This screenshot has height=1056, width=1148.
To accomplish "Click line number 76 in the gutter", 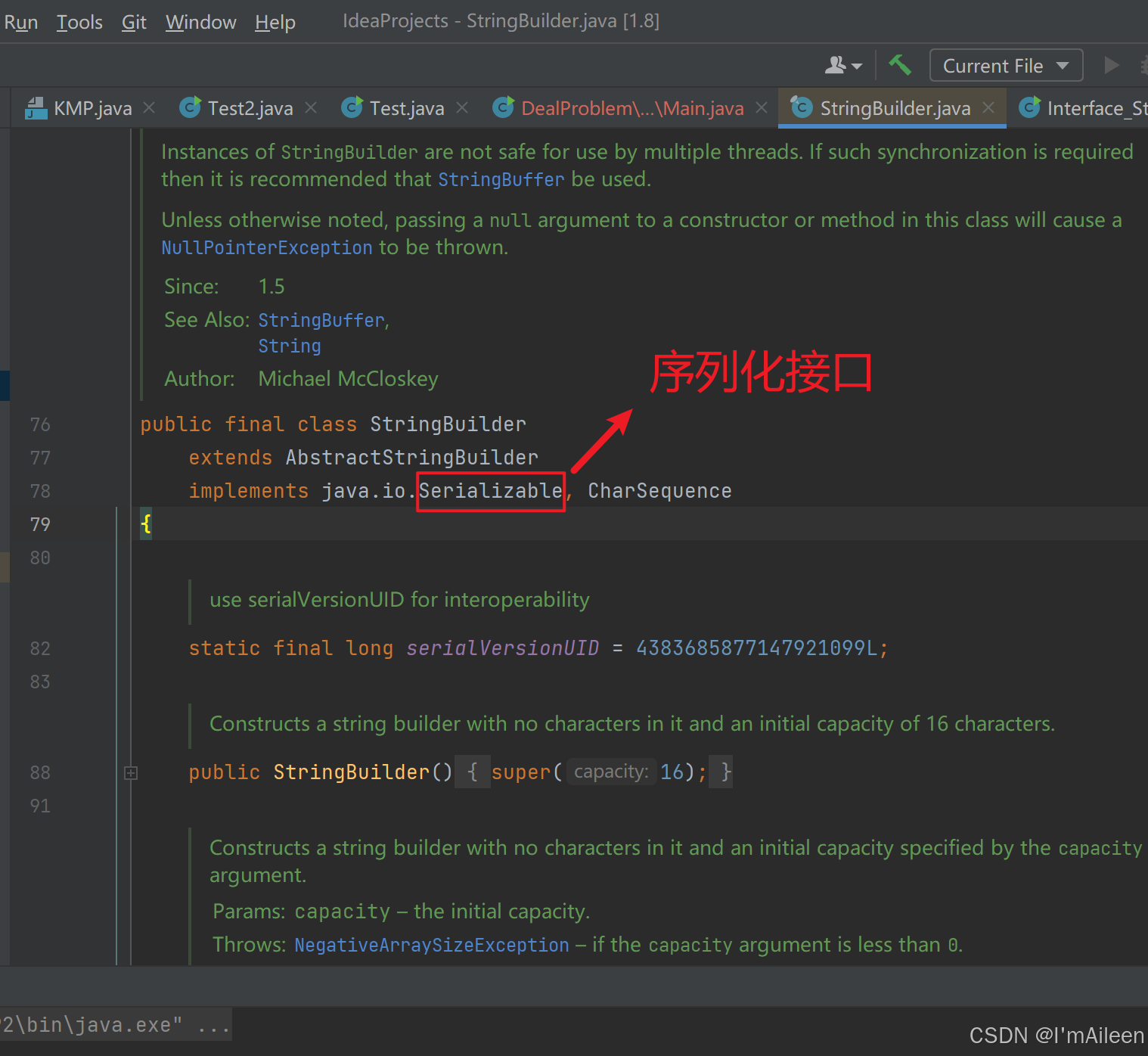I will click(40, 424).
